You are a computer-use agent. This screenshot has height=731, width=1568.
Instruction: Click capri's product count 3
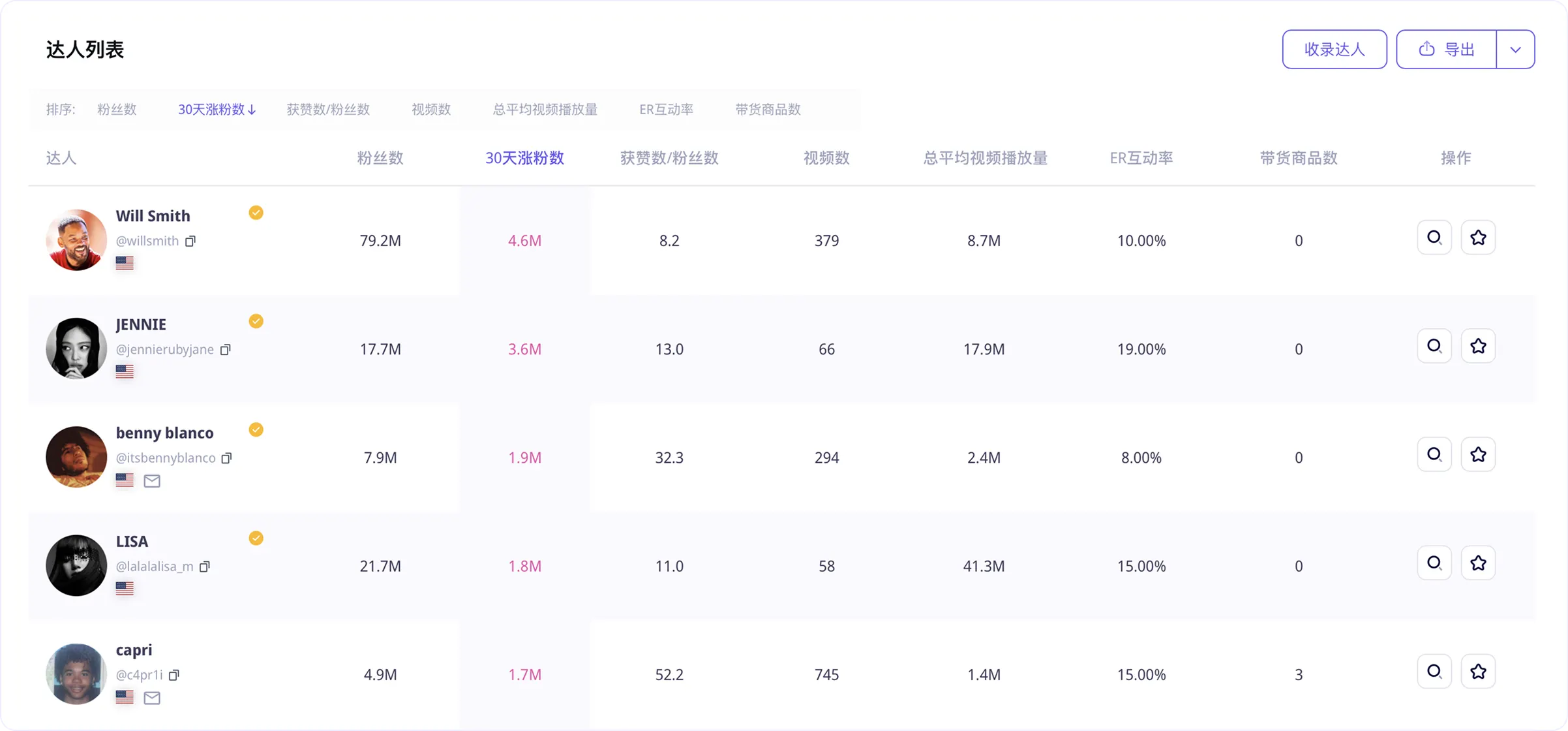tap(1299, 674)
